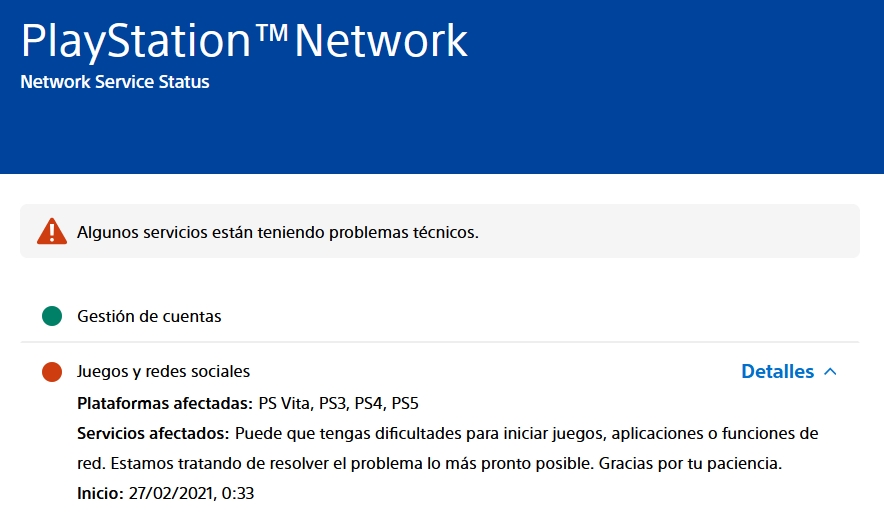Click the Plataformas afectadas label

coord(165,404)
